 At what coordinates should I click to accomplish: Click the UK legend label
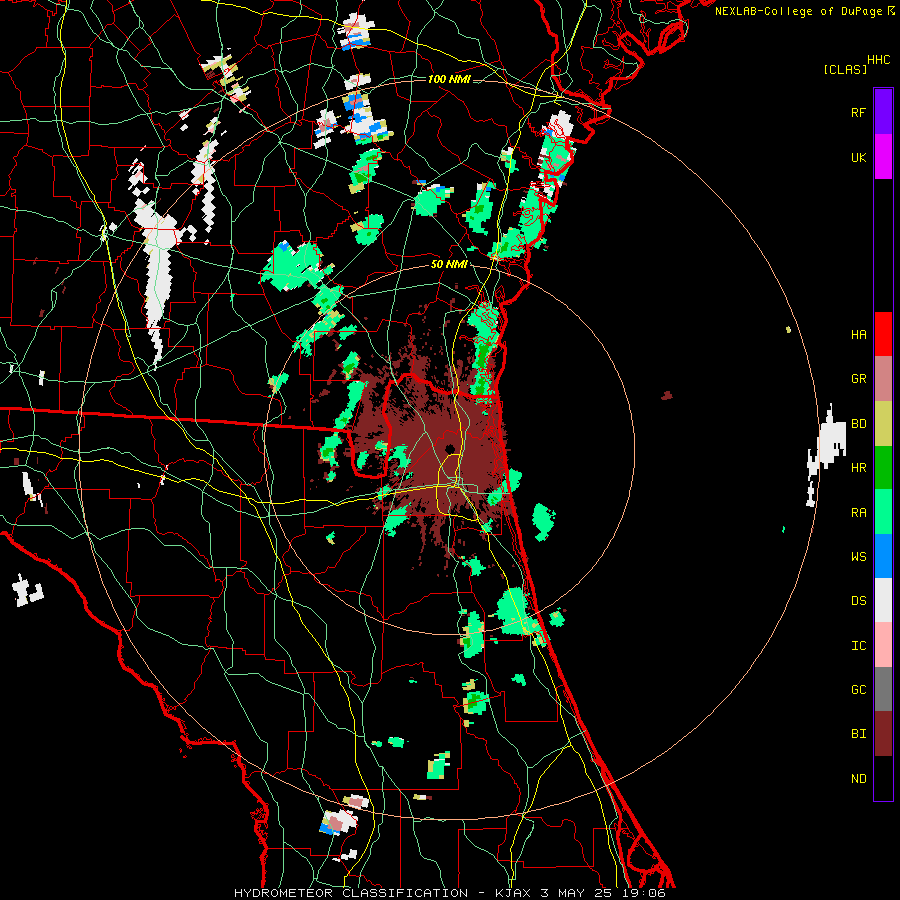858,157
